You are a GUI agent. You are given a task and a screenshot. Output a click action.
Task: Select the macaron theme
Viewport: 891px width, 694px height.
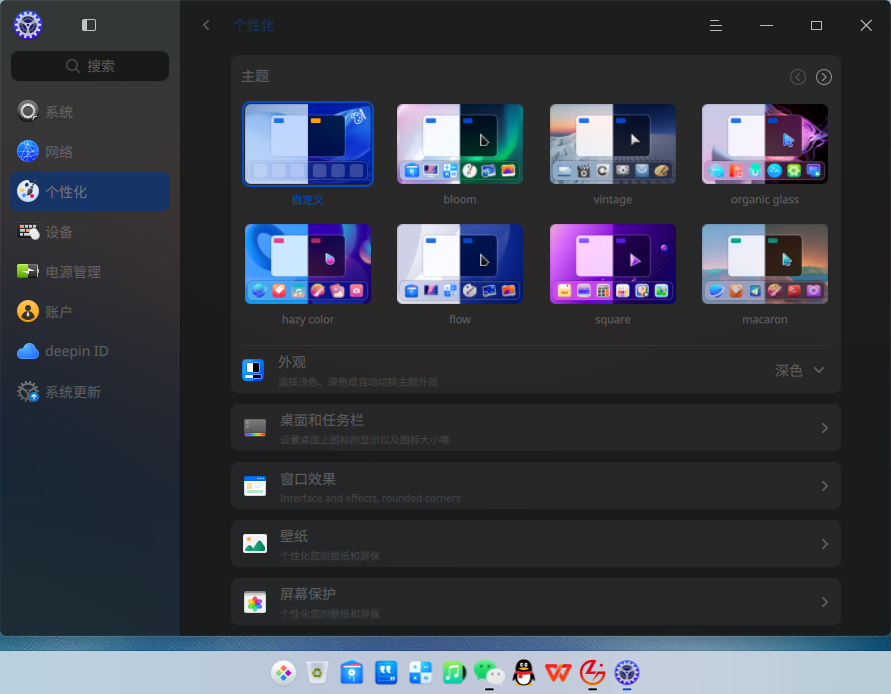pyautogui.click(x=765, y=264)
